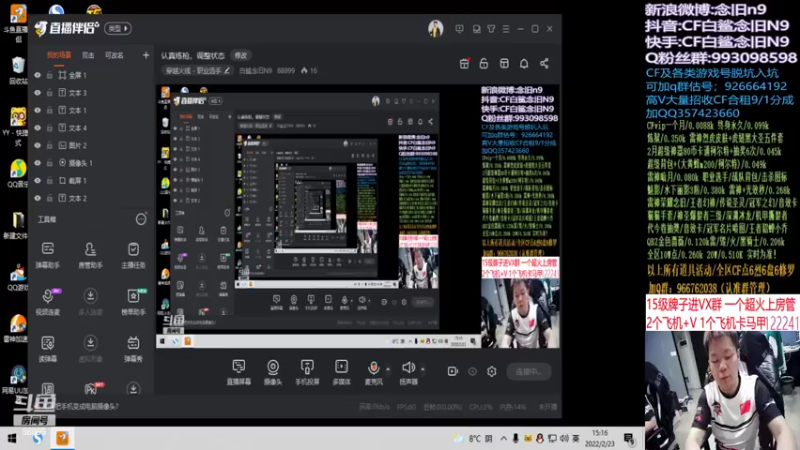Screen dimensions: 800x450
Task: Click the mini-window icon in title bar
Action: pos(476,29)
